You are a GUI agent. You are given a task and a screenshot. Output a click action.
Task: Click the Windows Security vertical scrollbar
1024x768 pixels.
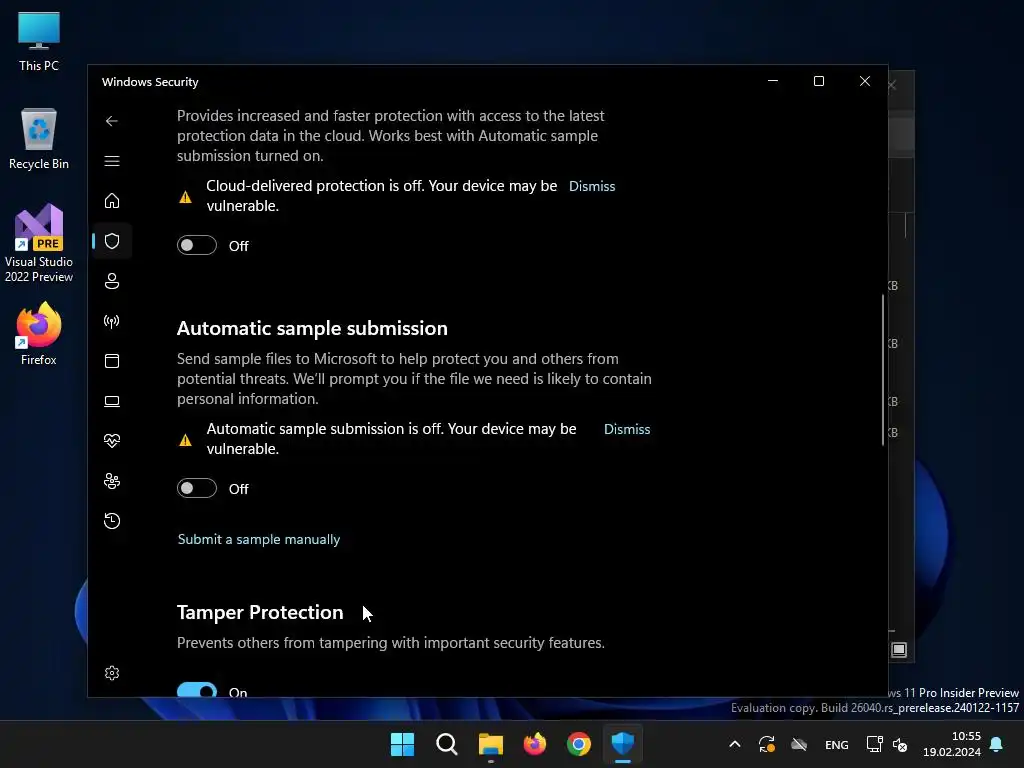883,370
